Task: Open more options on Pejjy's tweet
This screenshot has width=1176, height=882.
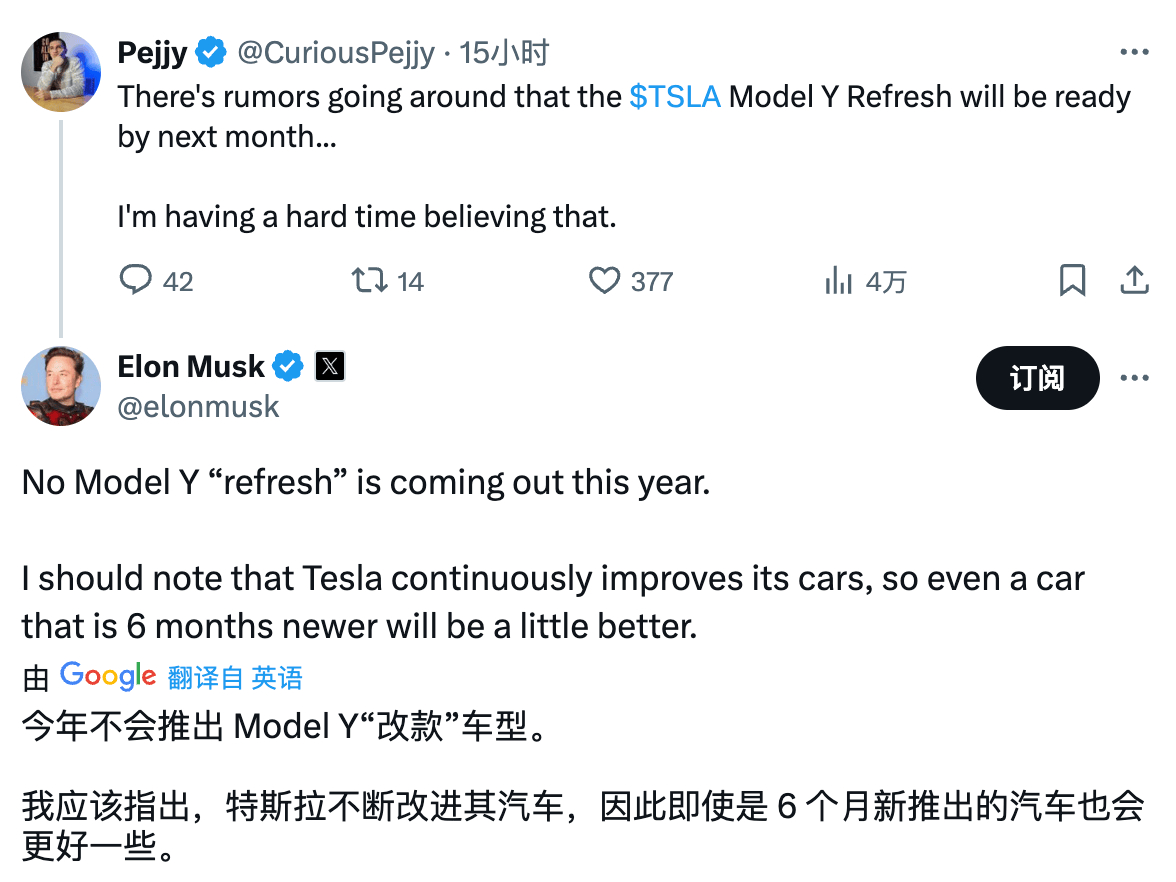Action: pyautogui.click(x=1134, y=53)
